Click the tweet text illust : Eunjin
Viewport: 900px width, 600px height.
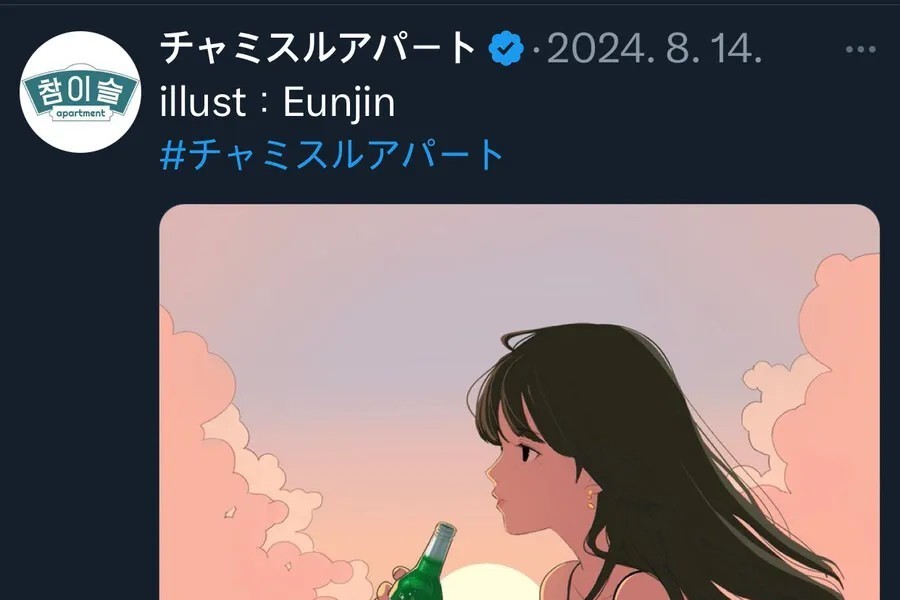[x=278, y=103]
